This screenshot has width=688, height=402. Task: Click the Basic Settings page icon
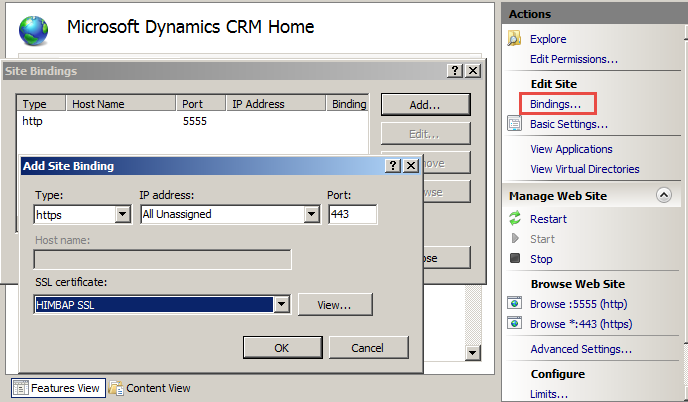514,123
